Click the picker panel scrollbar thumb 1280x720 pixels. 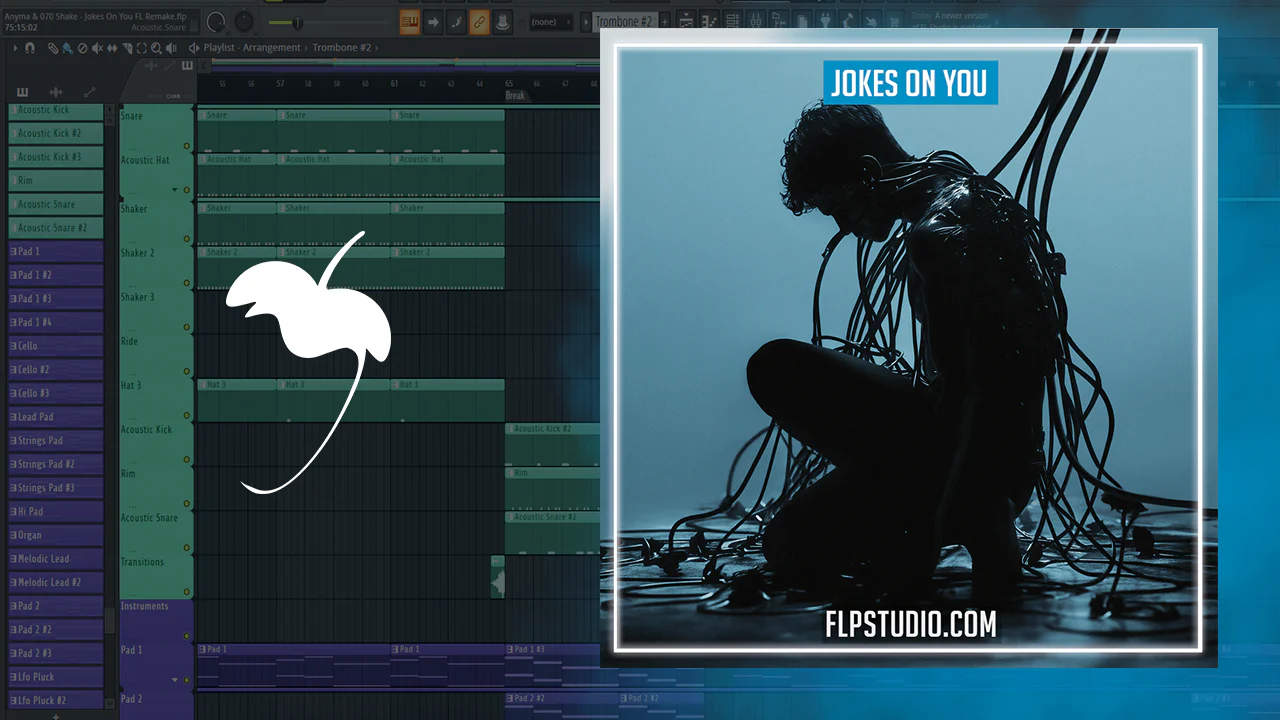[110, 620]
